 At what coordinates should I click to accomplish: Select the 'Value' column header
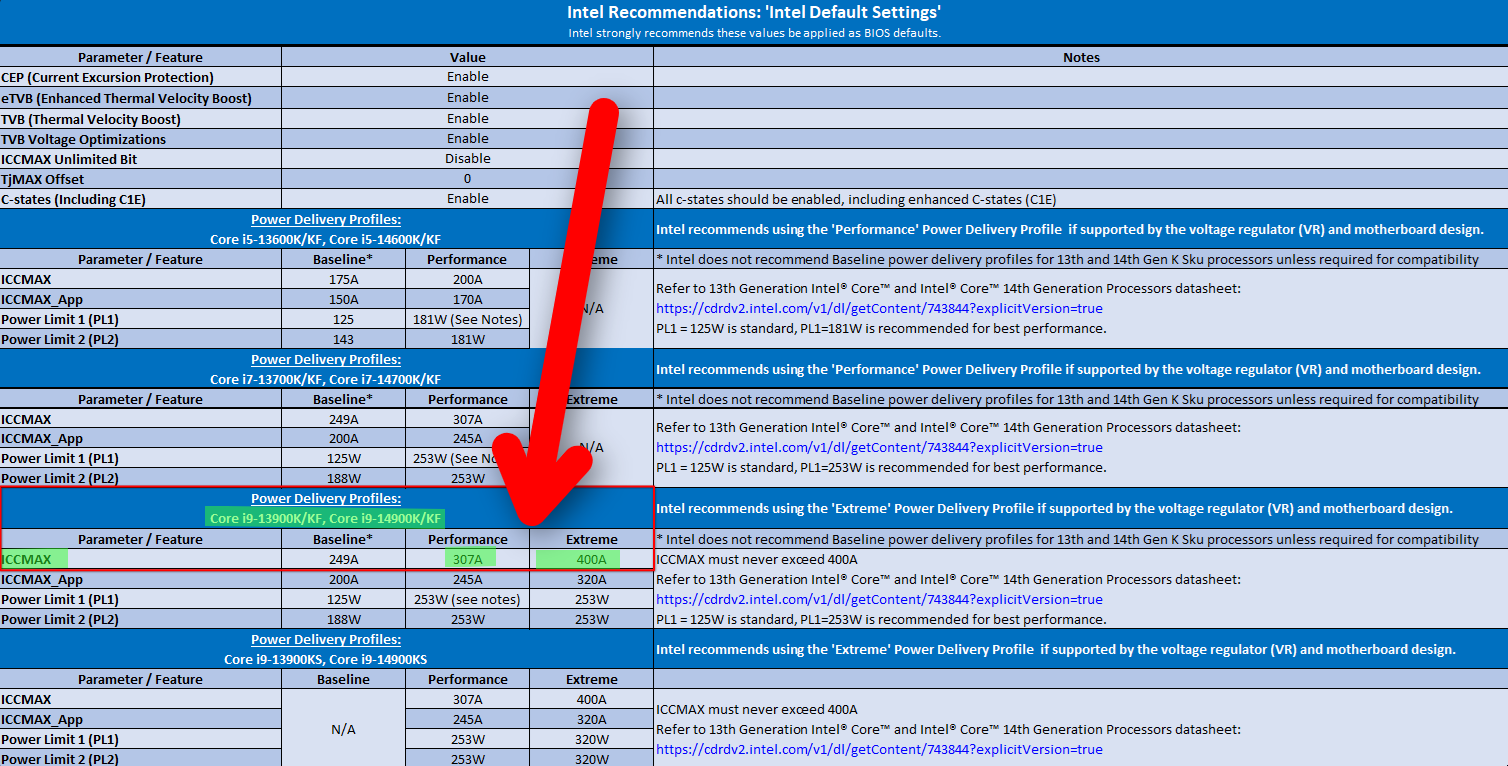[x=468, y=57]
